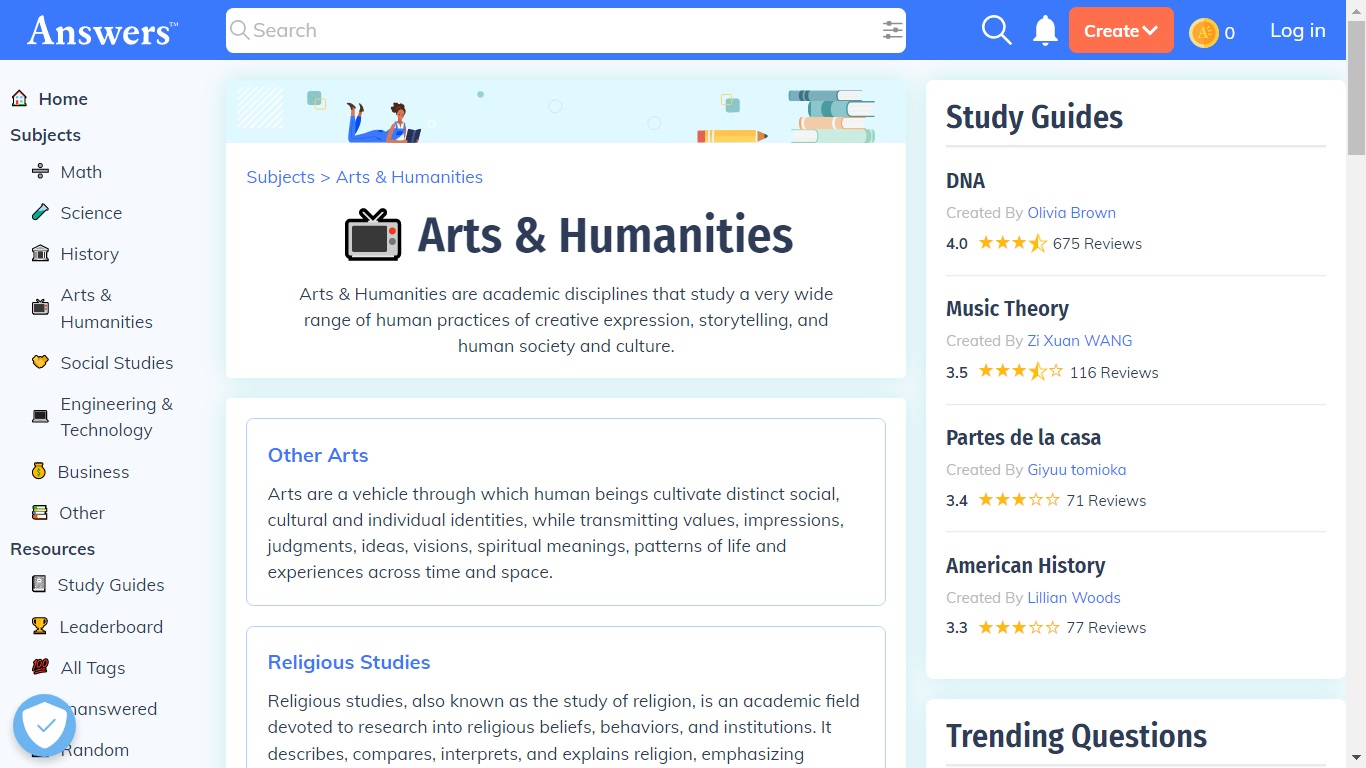Open Social Studies in sidebar
Screen dimensions: 1366x768
(116, 363)
